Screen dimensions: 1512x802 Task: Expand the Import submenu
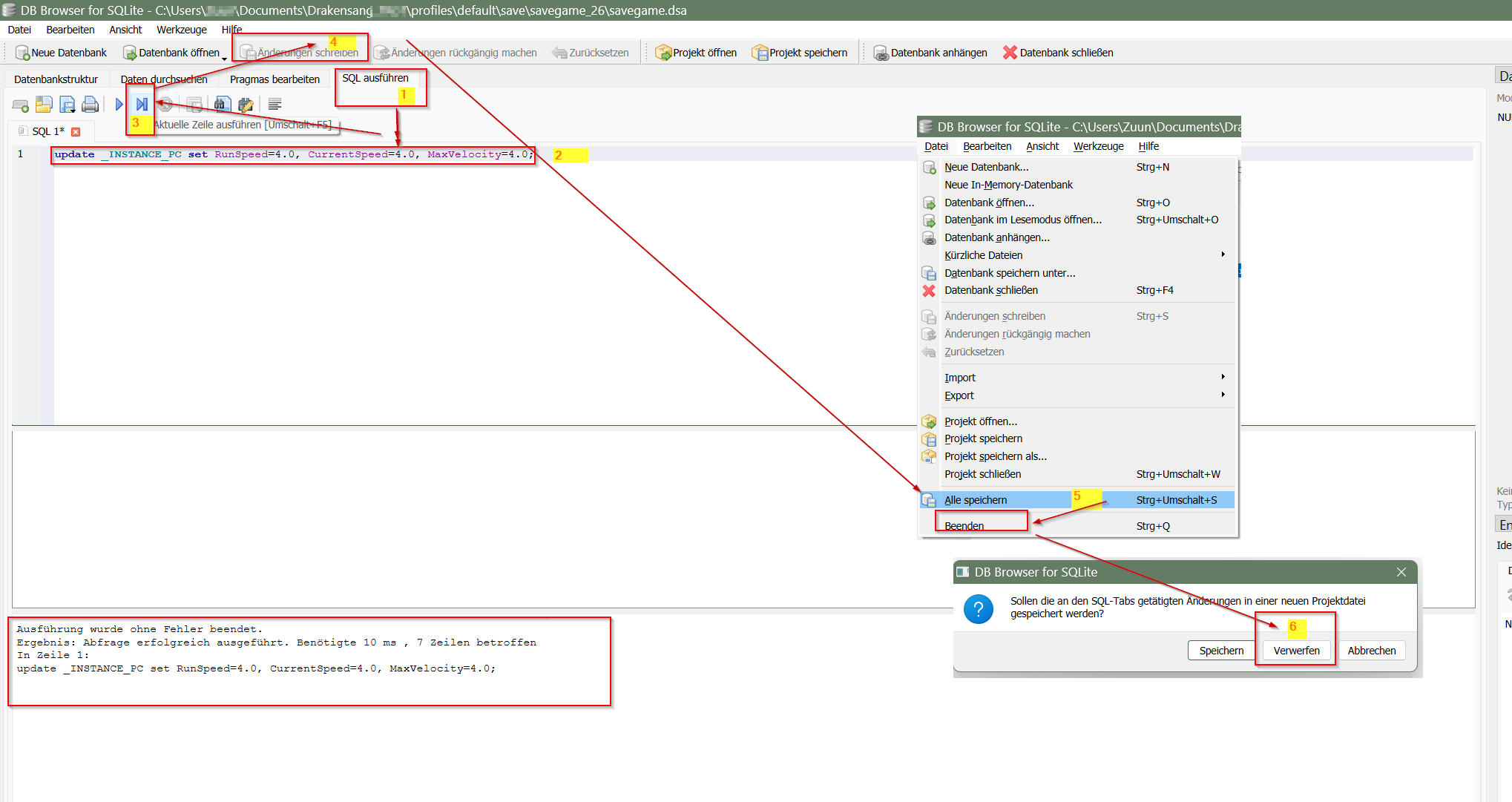click(x=1079, y=378)
